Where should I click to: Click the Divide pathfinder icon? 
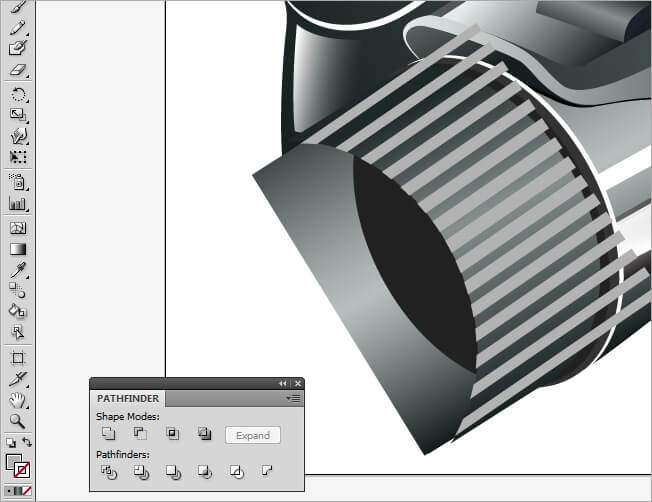coord(108,471)
